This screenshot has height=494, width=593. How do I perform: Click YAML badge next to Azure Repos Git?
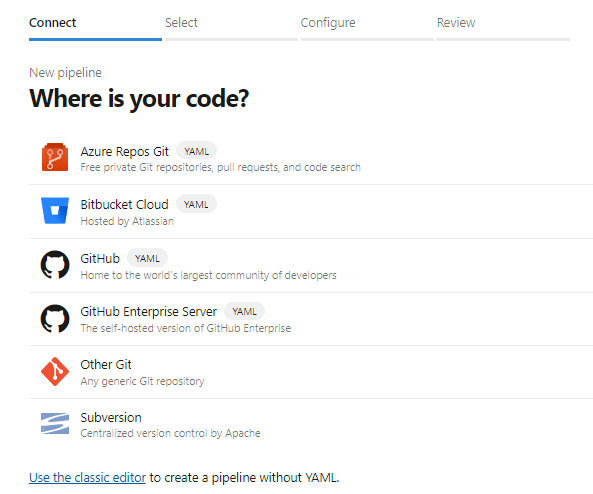(x=197, y=151)
